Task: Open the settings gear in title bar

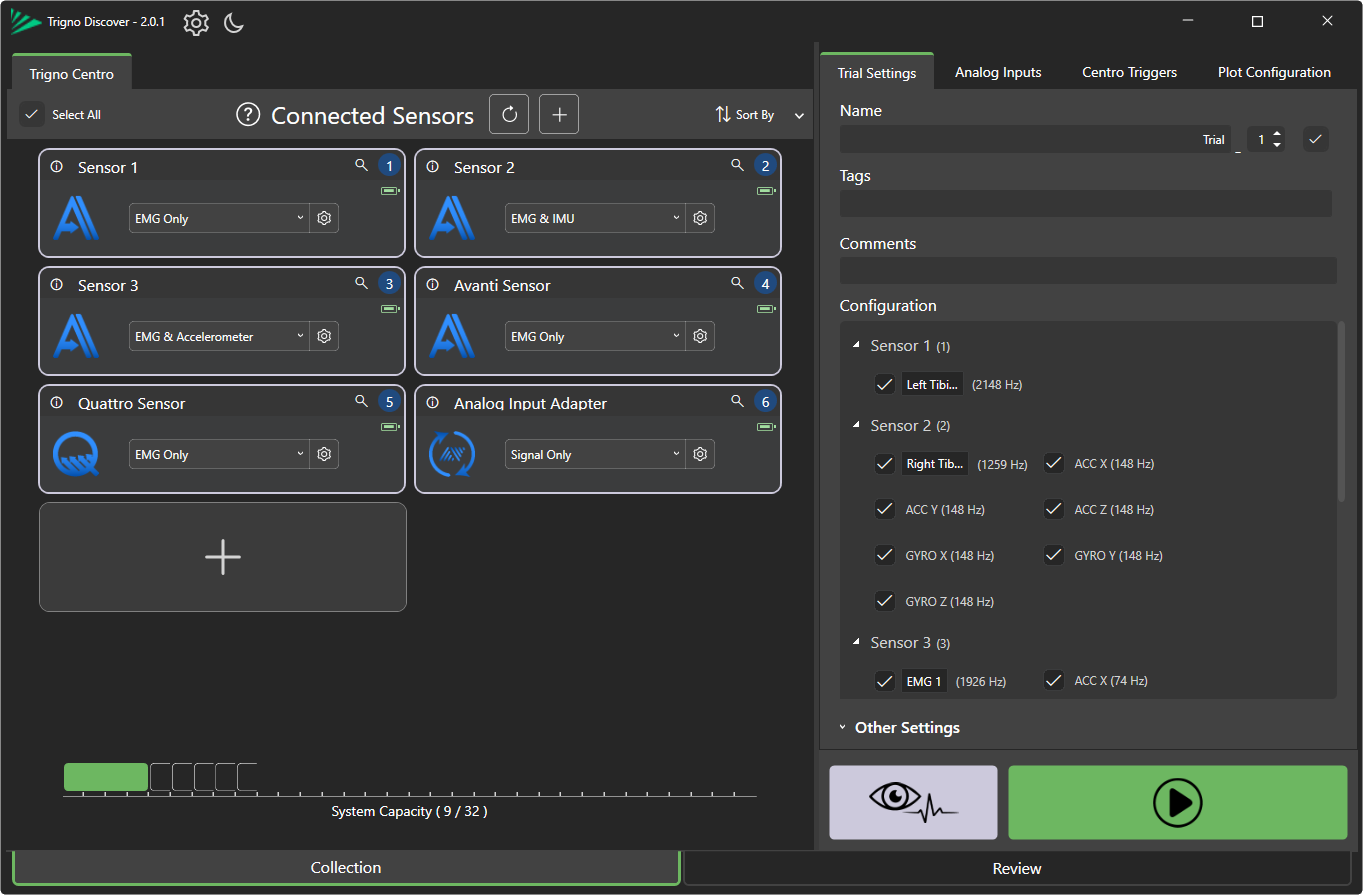Action: click(196, 23)
